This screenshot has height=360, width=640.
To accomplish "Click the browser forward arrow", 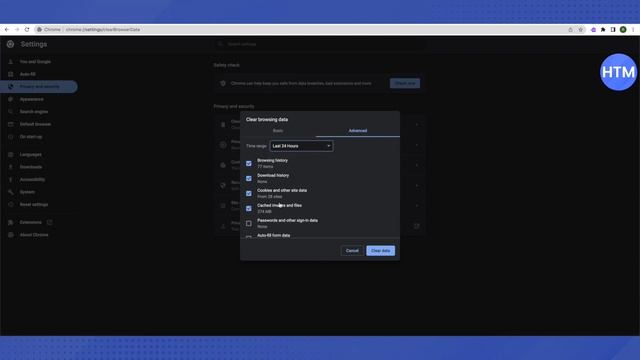I will point(17,29).
